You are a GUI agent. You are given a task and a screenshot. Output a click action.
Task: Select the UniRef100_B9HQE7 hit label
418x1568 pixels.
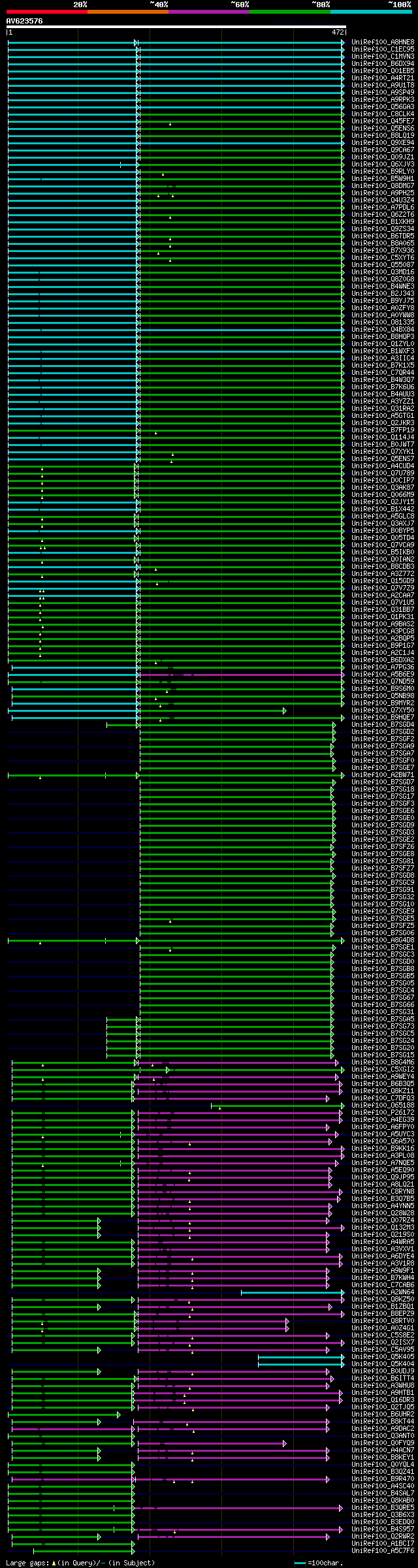point(383,717)
